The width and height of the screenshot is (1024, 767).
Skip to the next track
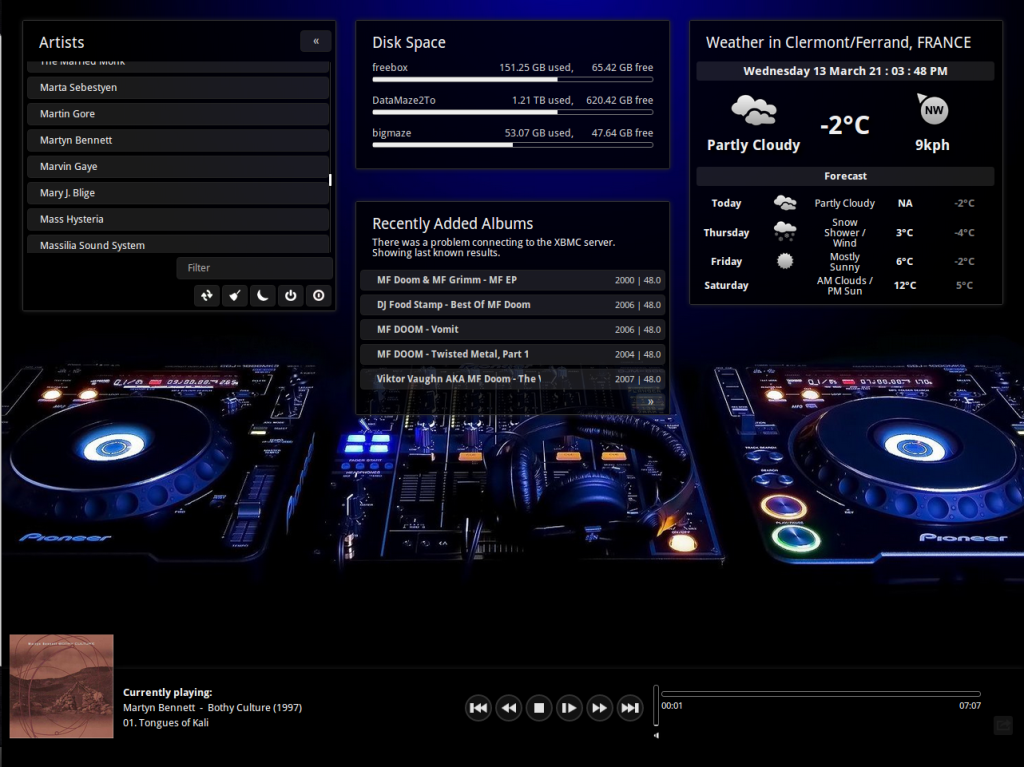pos(629,708)
